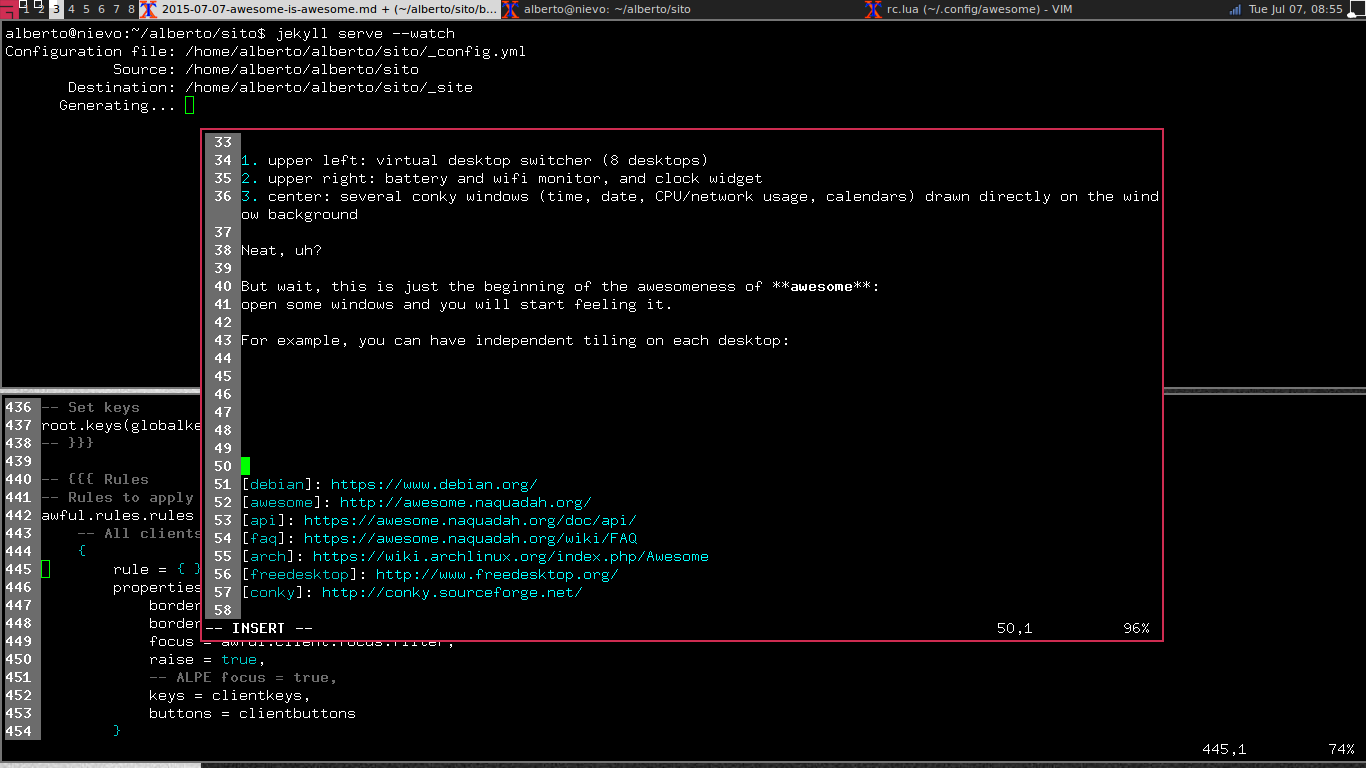Viewport: 1366px width, 768px height.
Task: Click the '-- {{{ Rules' fold marker in rc.lua
Action: tap(95, 479)
